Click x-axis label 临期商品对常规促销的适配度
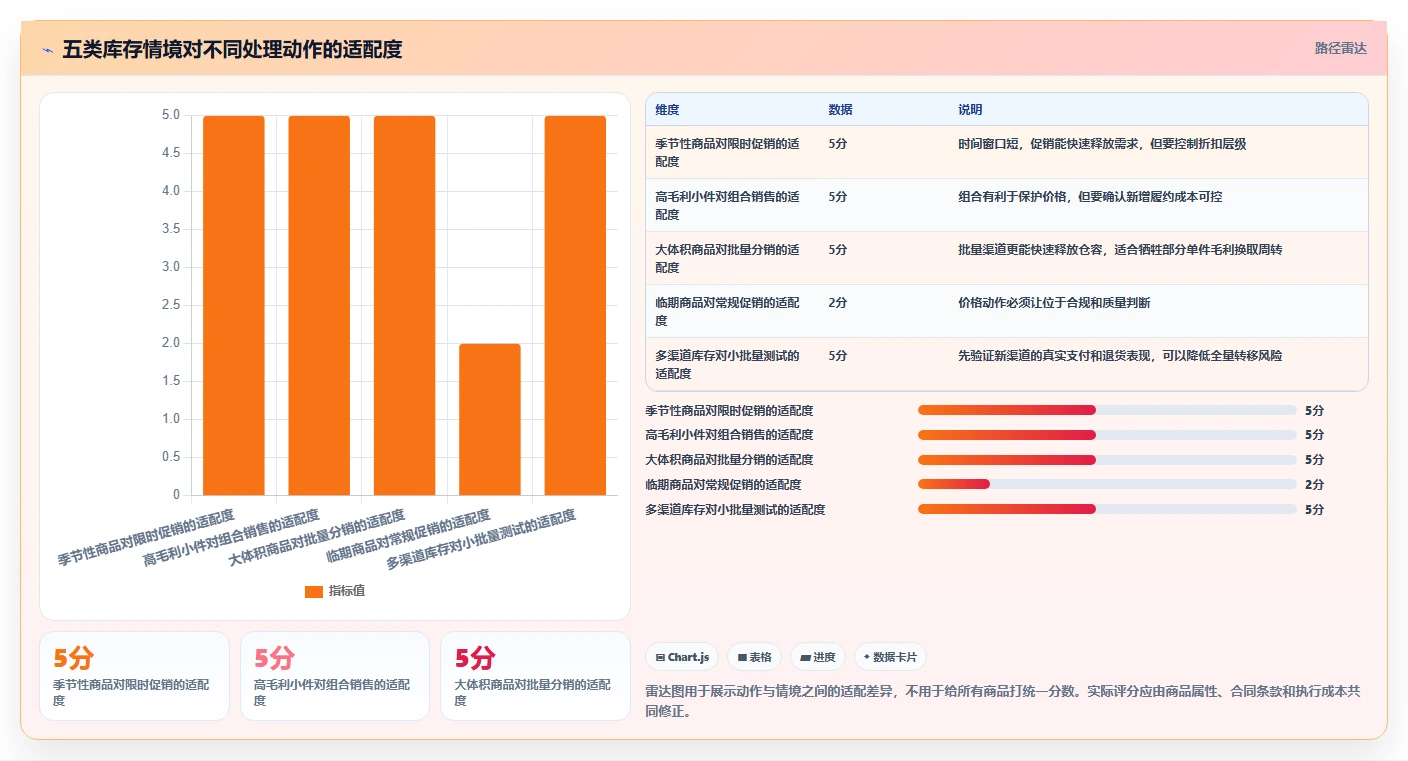 click(408, 536)
